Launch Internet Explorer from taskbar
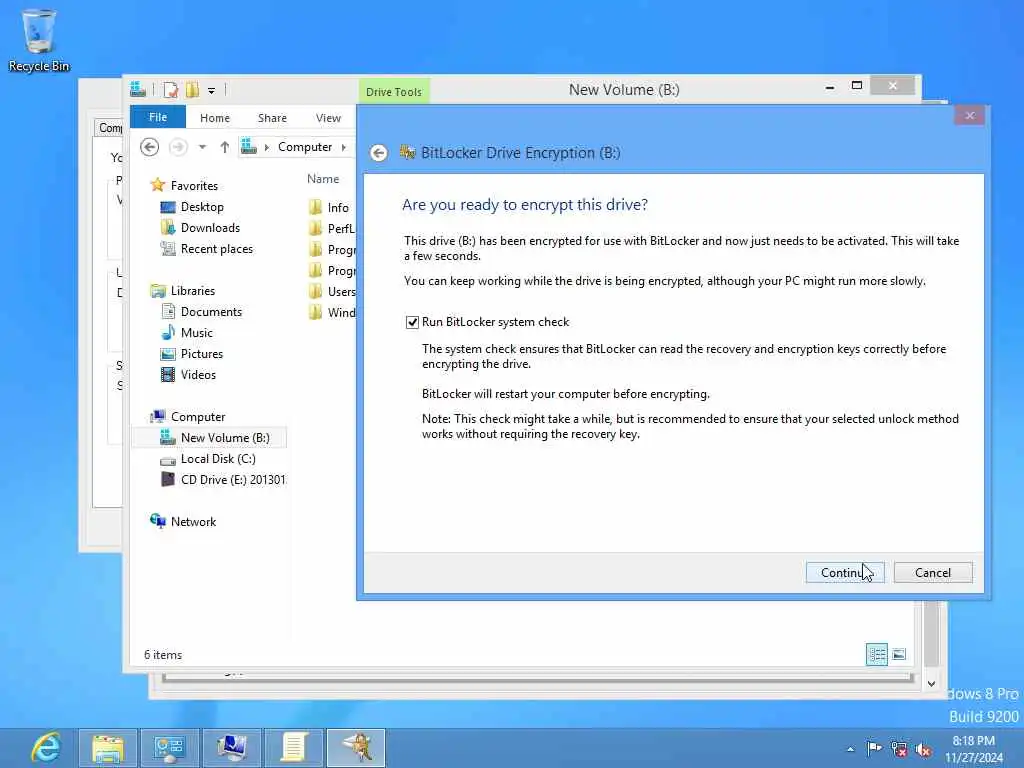The width and height of the screenshot is (1024, 768). [x=46, y=748]
